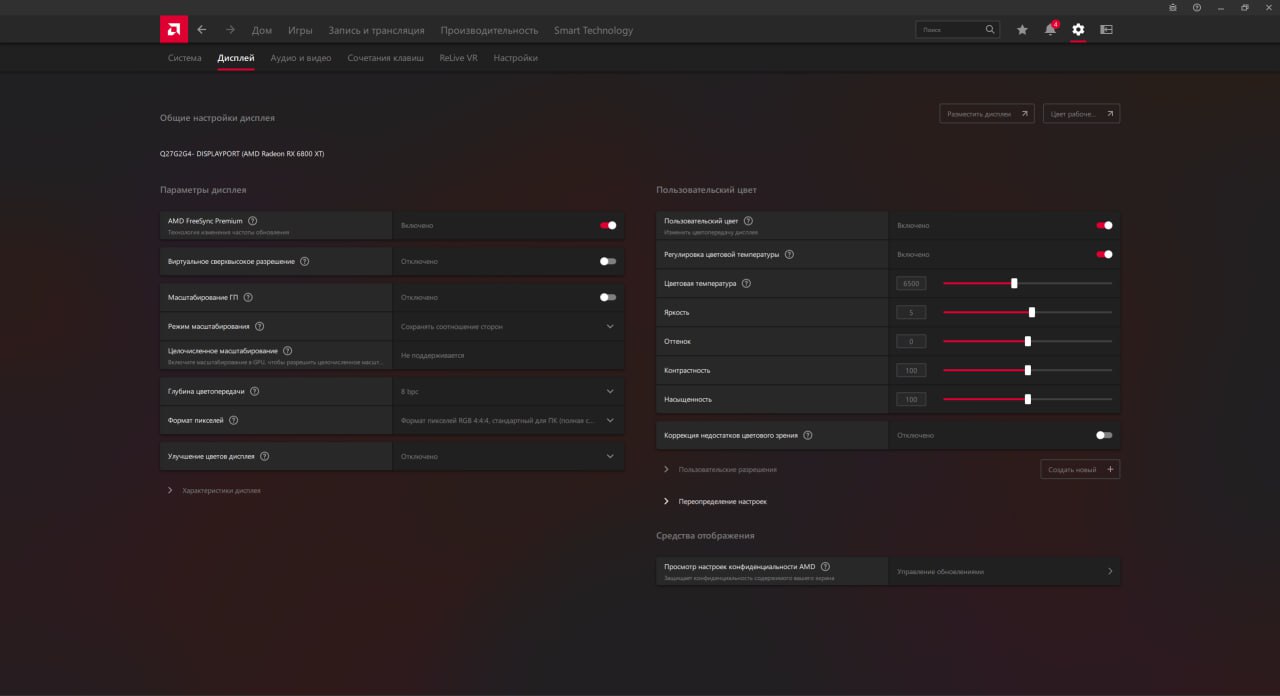Turn on Масштабирование ГП toggle
Image resolution: width=1280 pixels, height=696 pixels.
(x=608, y=297)
